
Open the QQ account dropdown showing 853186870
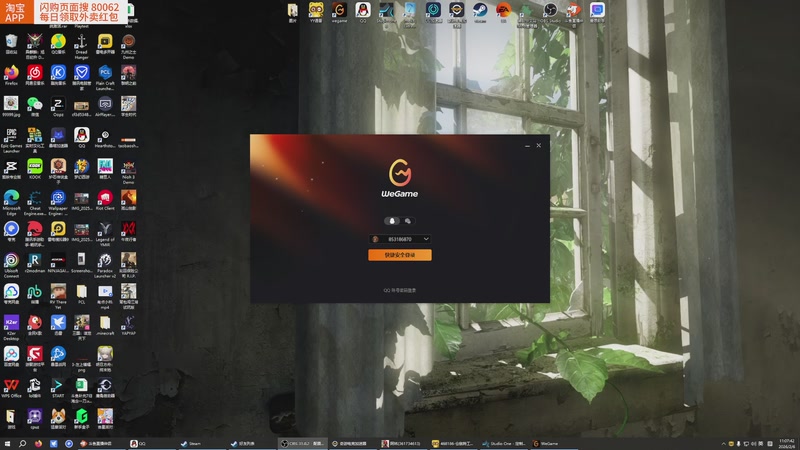[x=399, y=239]
